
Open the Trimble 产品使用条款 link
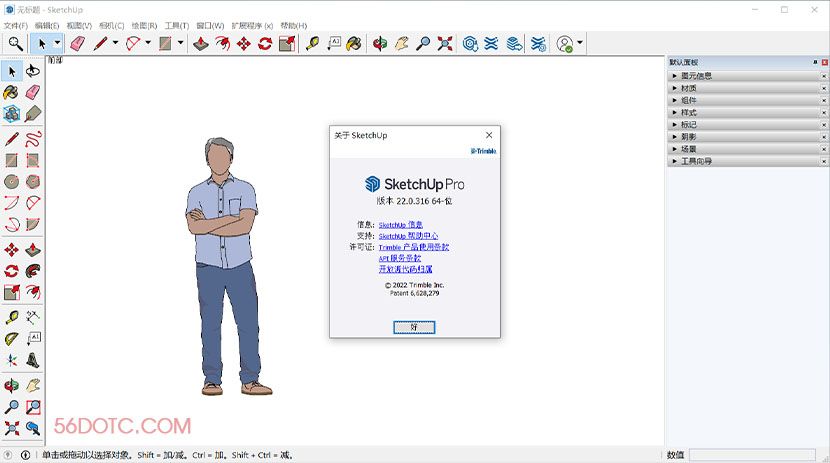414,247
